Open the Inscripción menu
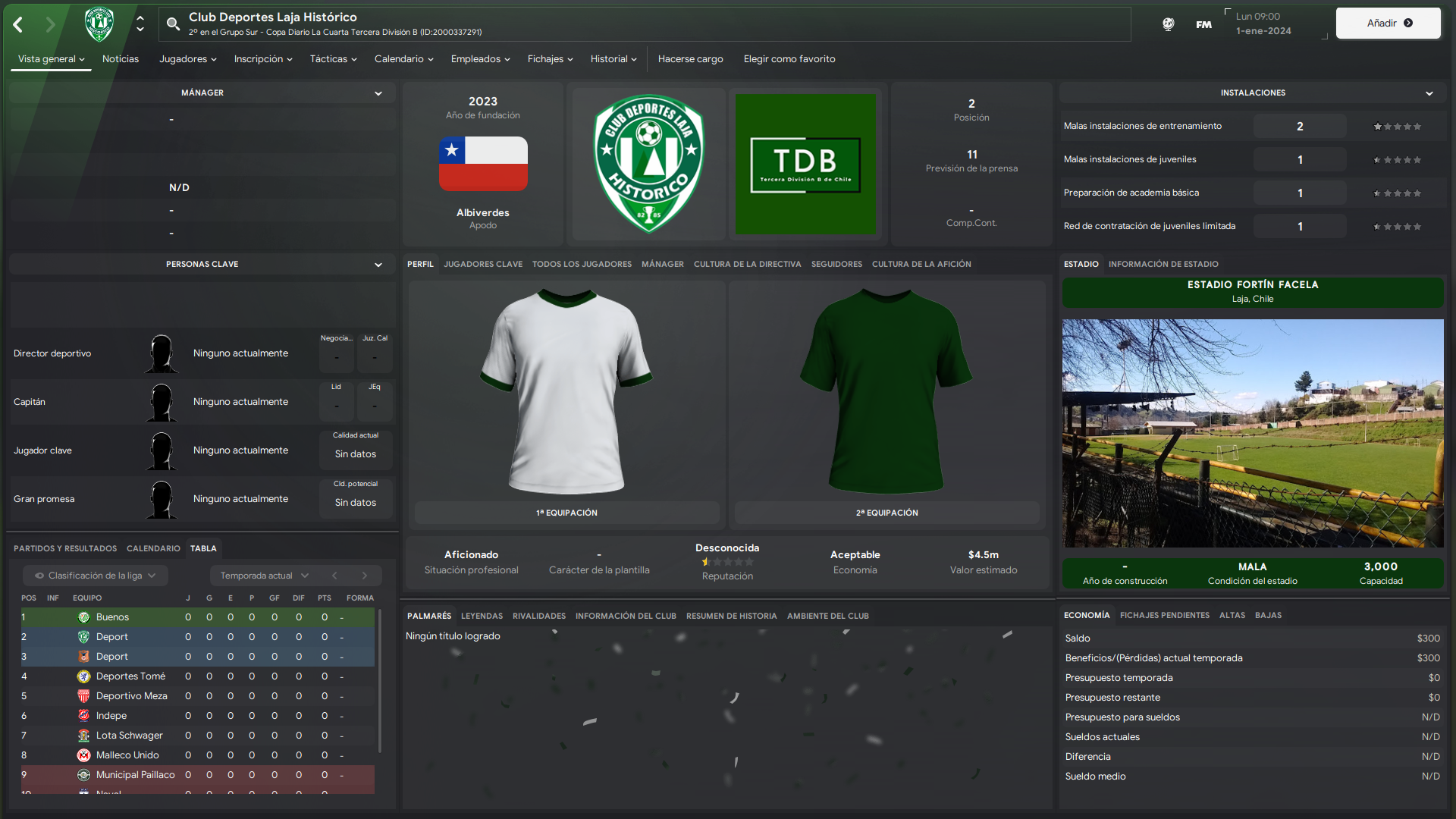 [x=262, y=59]
